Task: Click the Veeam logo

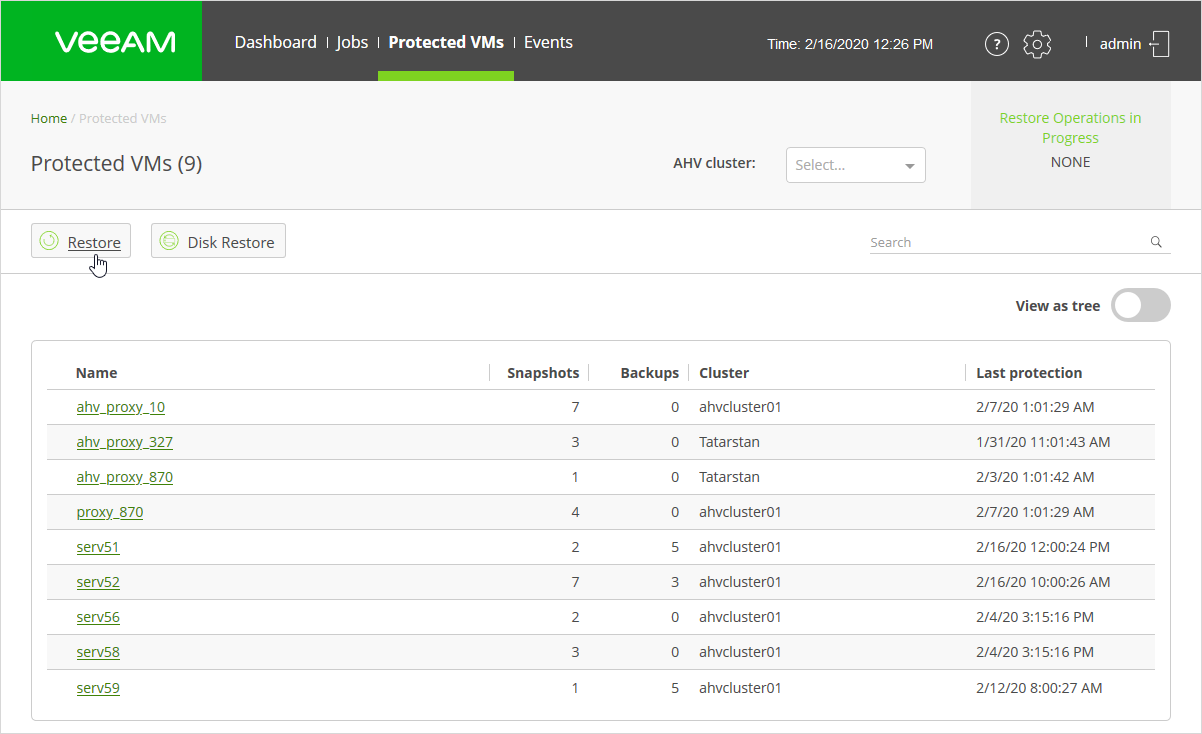Action: coord(115,42)
